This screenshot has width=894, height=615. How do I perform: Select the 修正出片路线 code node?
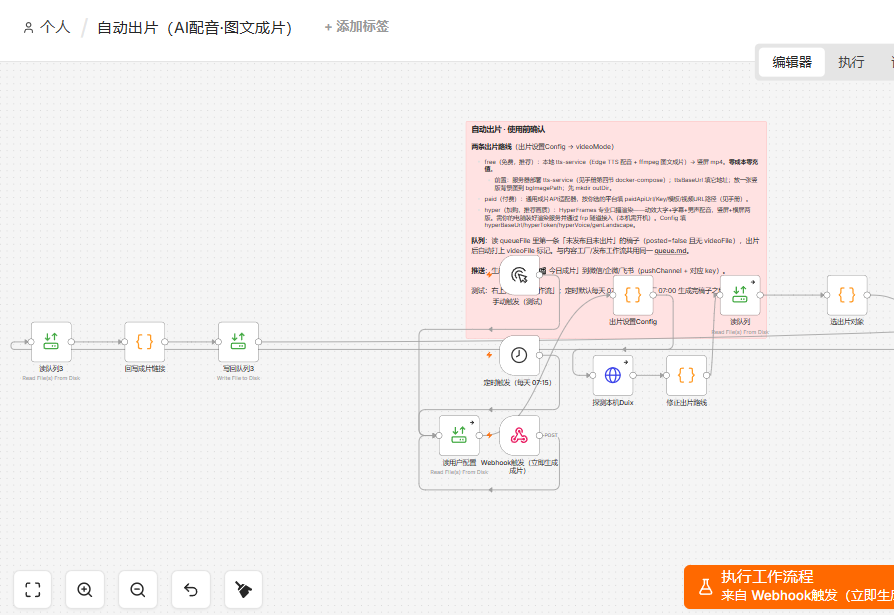(686, 376)
